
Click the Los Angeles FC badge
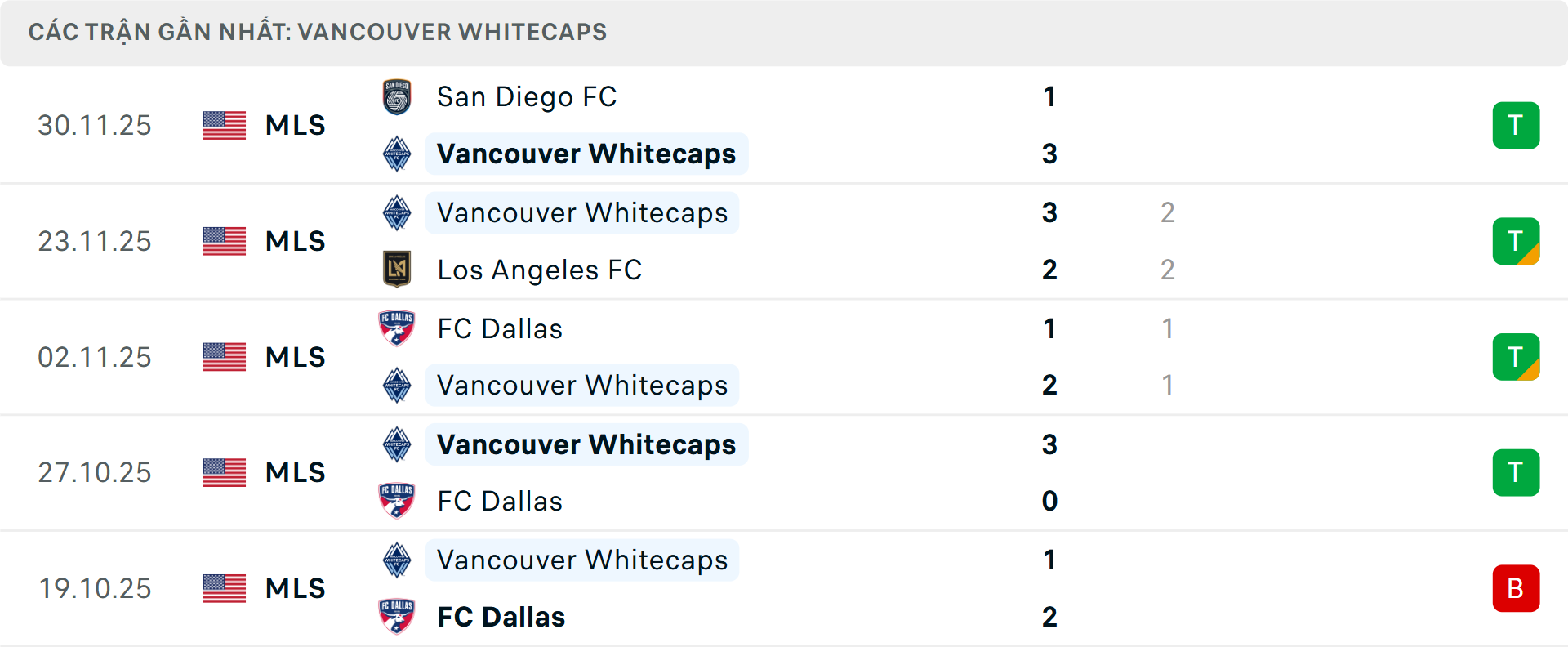tap(397, 270)
